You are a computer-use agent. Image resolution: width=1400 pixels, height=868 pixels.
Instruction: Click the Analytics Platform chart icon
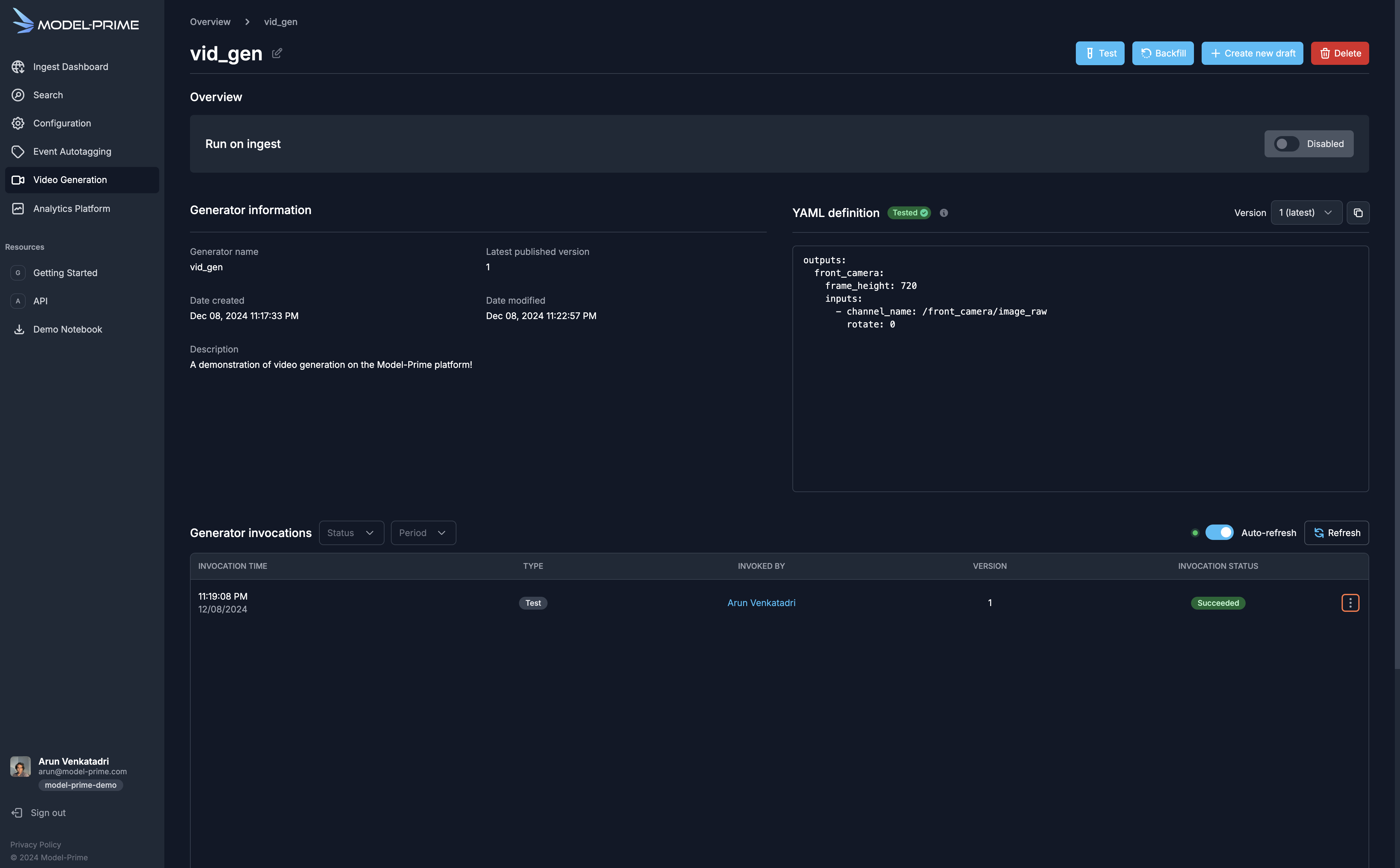18,208
